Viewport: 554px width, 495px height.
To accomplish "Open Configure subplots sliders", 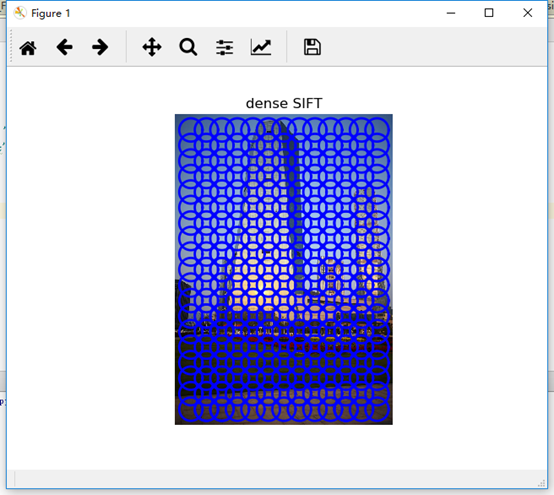I will [225, 47].
